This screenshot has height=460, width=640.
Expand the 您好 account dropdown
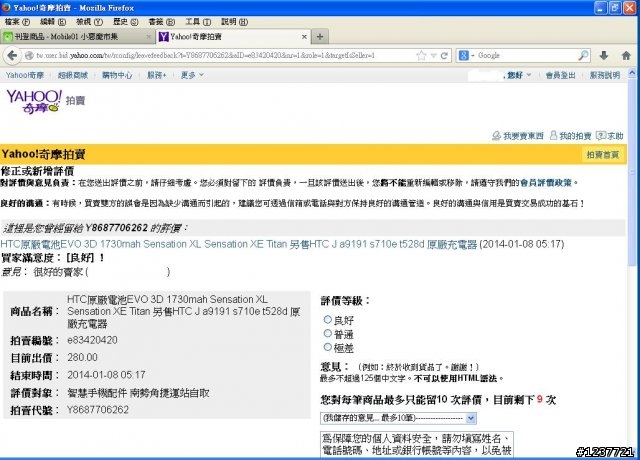[519, 75]
